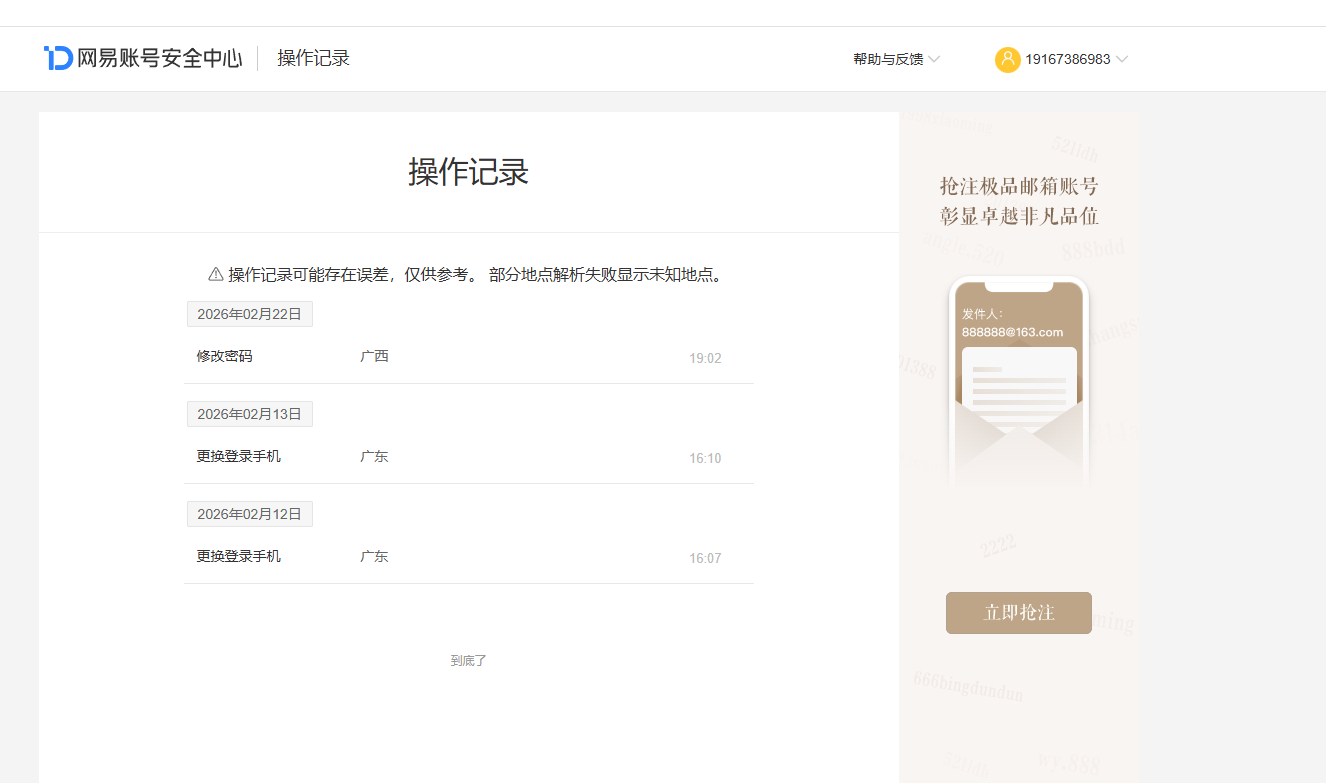The height and width of the screenshot is (783, 1326).
Task: Click the yellow user avatar icon
Action: coord(1007,59)
